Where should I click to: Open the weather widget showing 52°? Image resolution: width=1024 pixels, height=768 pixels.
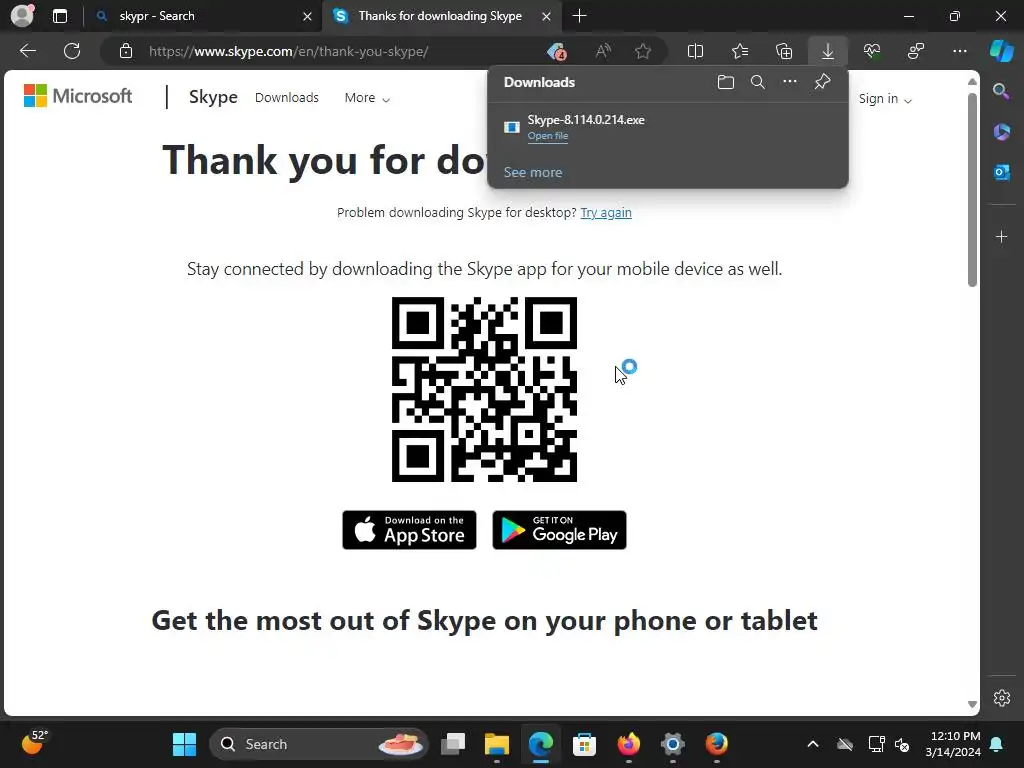coord(35,743)
